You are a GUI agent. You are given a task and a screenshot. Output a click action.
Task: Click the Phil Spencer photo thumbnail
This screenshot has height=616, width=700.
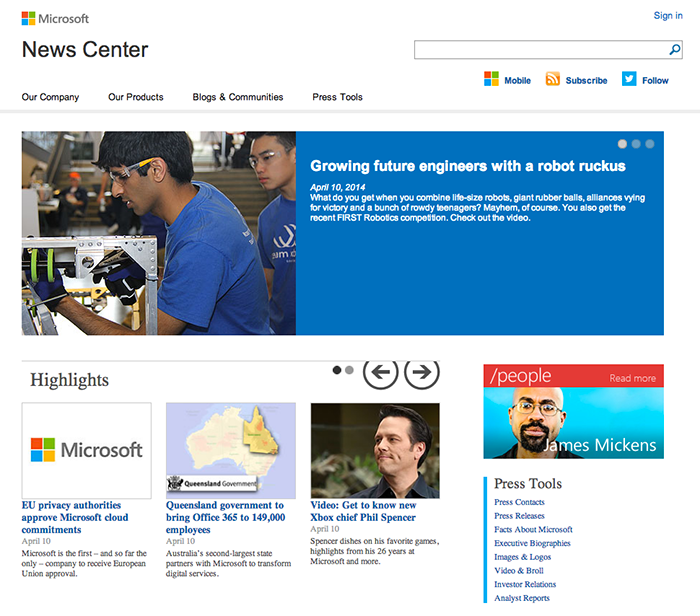point(375,450)
